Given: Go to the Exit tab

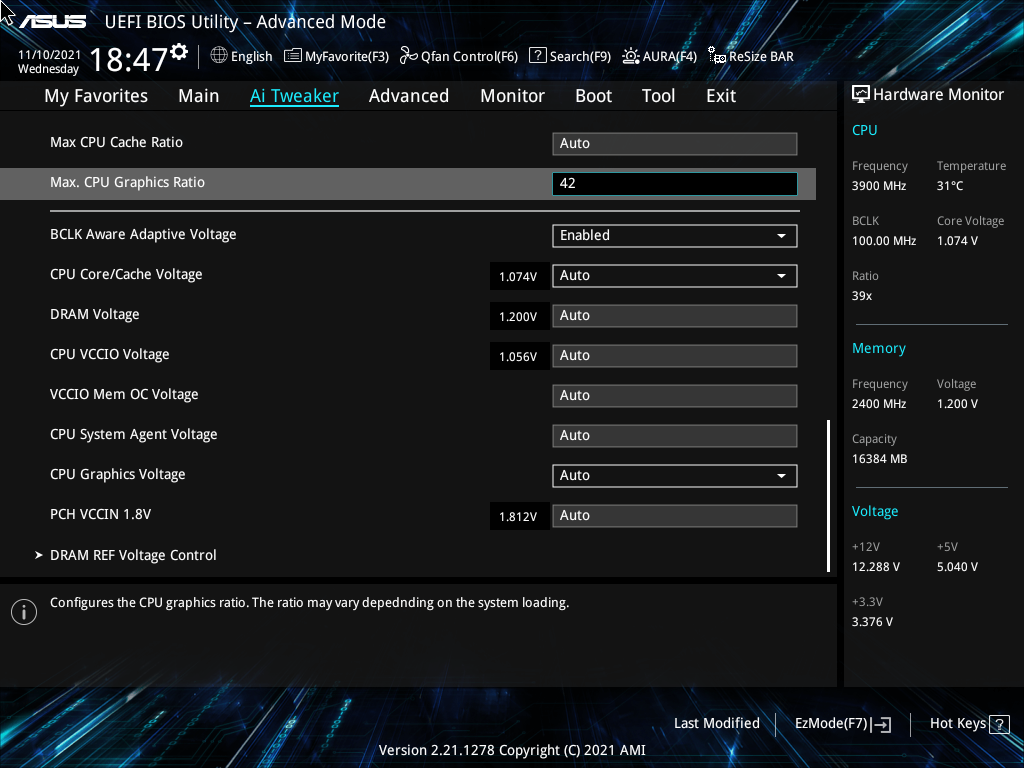Looking at the screenshot, I should click(x=721, y=96).
